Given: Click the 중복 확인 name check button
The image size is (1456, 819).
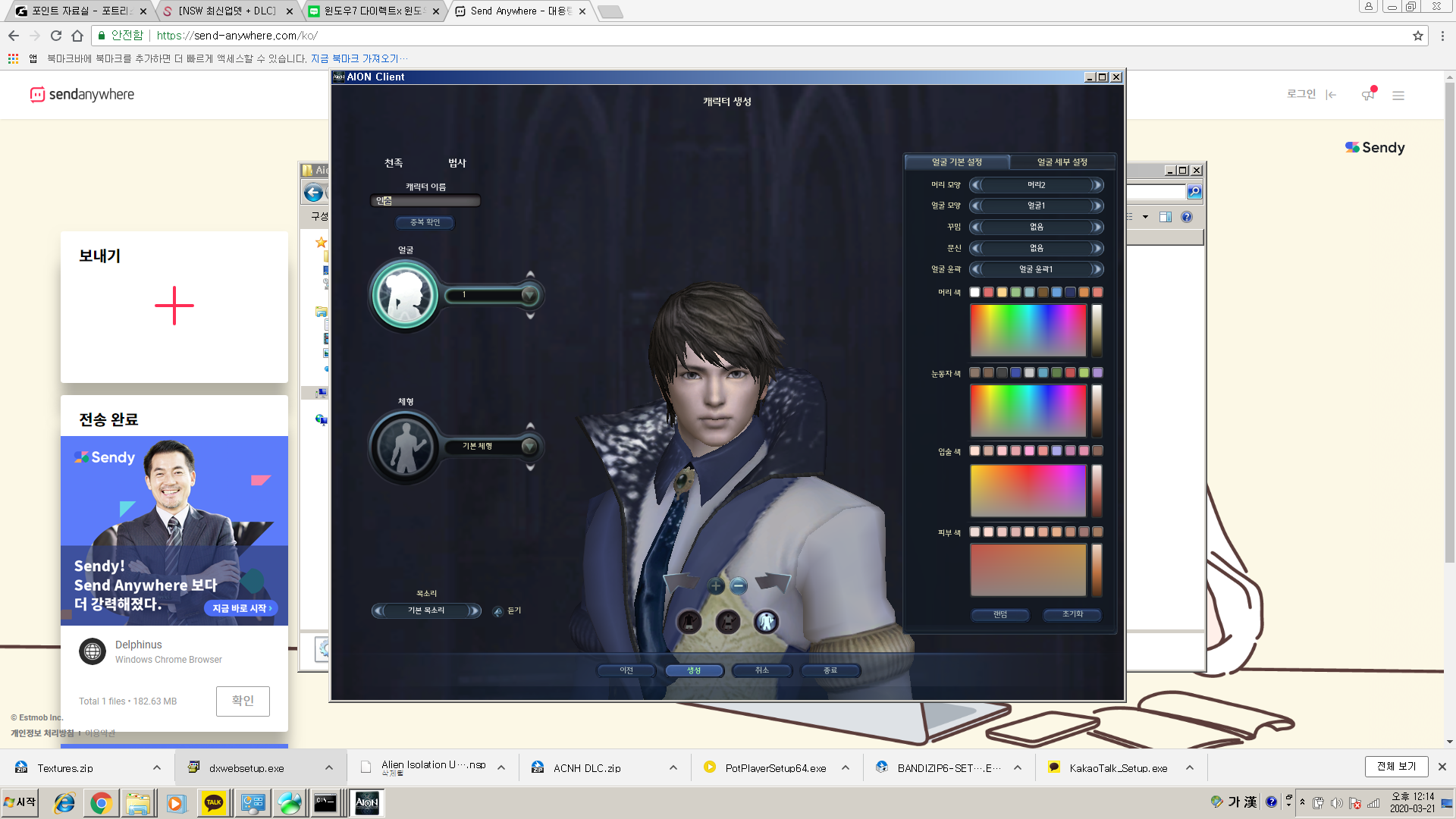Looking at the screenshot, I should 425,222.
